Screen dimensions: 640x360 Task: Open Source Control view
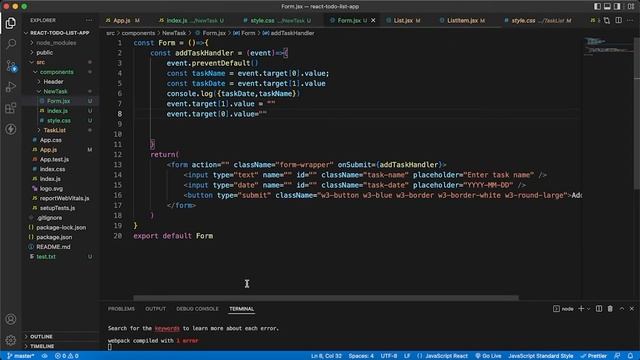tap(11, 66)
